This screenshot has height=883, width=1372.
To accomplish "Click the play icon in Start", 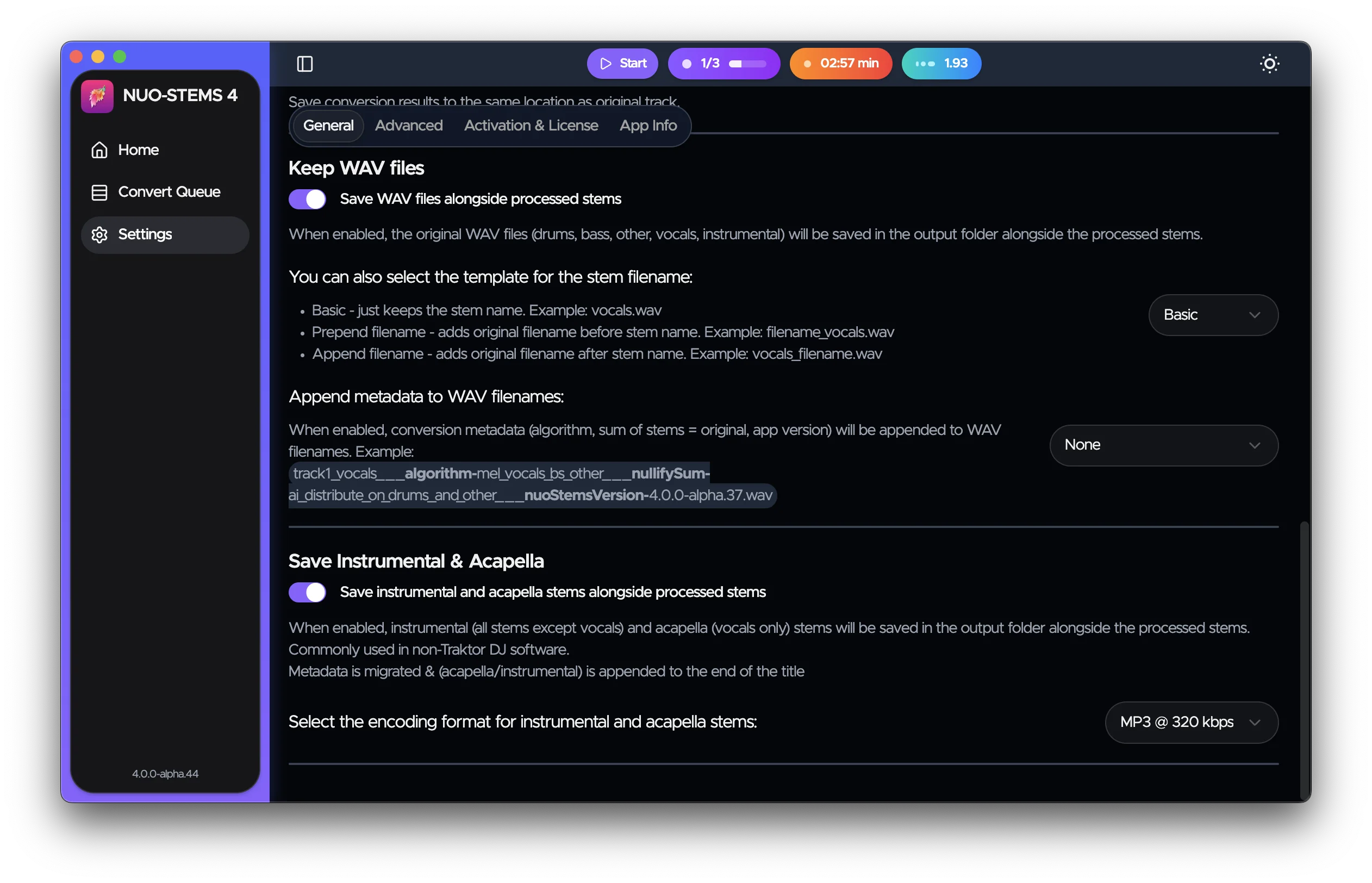I will tap(605, 64).
